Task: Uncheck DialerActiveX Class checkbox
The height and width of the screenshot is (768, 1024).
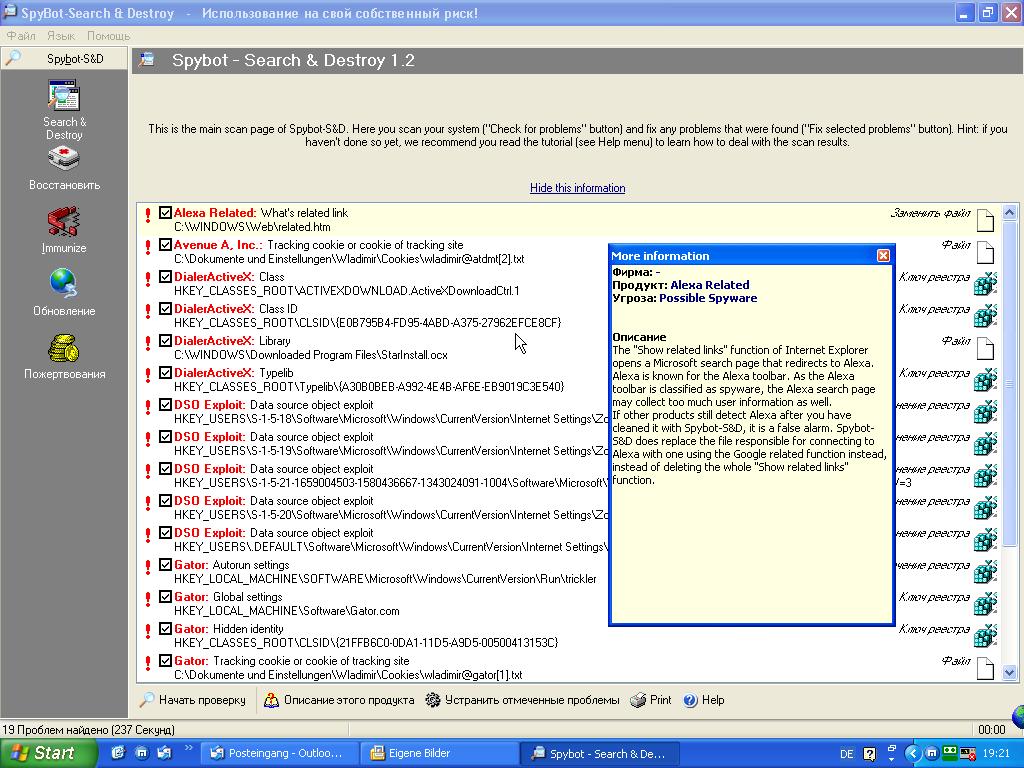Action: pyautogui.click(x=165, y=277)
